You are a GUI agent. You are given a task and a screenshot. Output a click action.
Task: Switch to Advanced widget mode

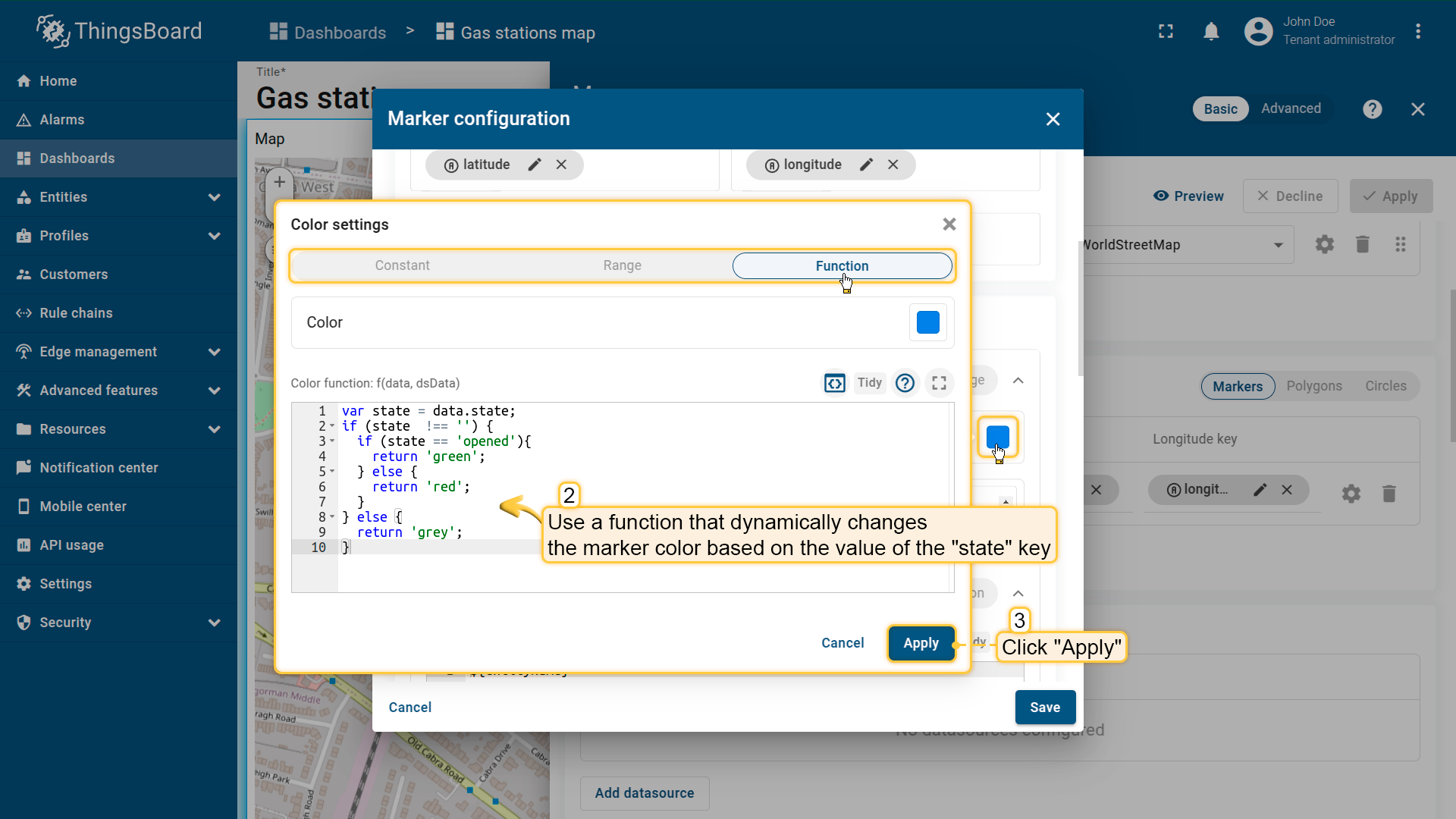[x=1291, y=108]
